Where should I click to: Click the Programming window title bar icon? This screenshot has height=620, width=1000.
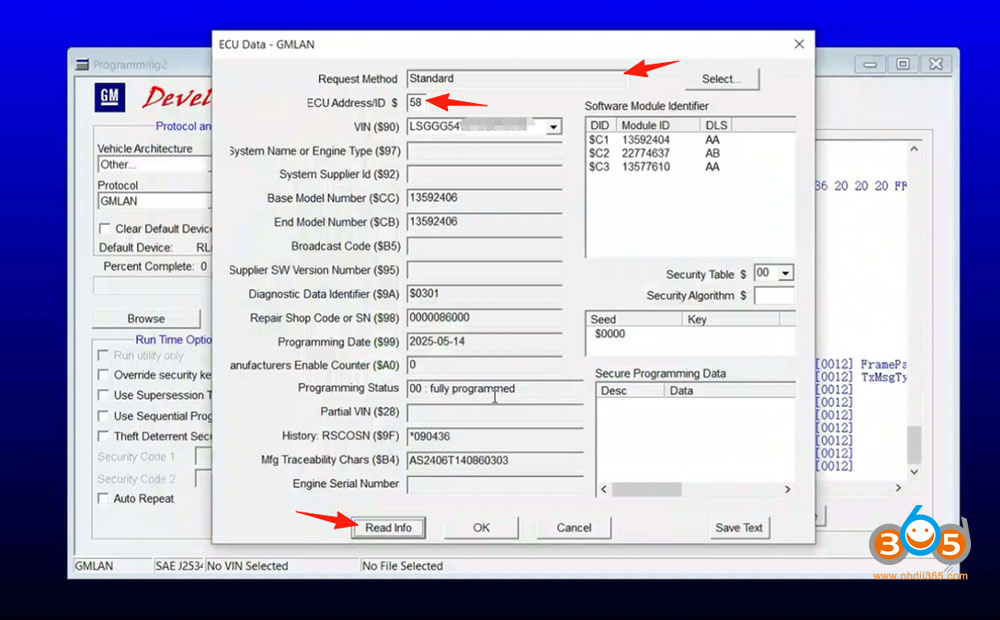coord(82,65)
